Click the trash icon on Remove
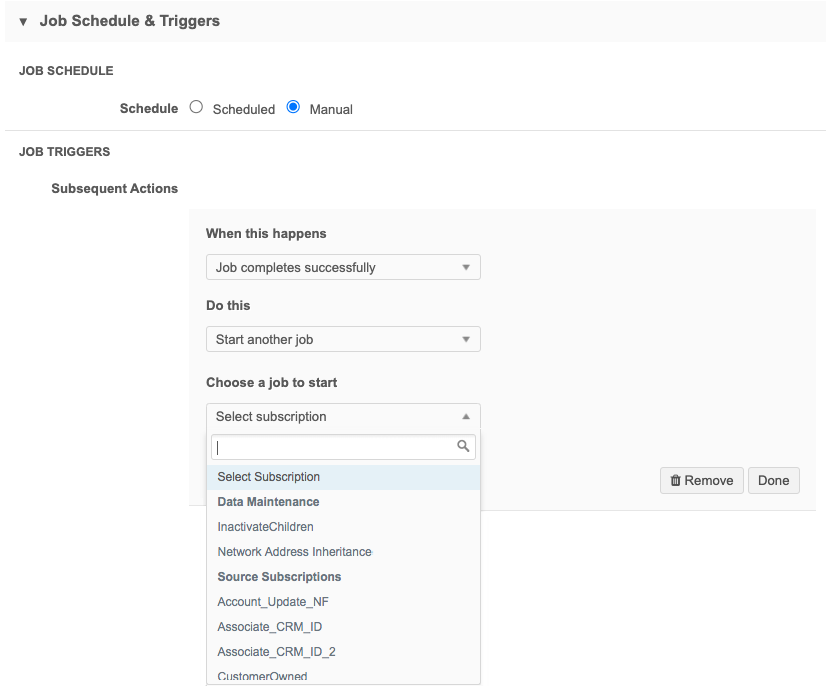 pos(675,480)
